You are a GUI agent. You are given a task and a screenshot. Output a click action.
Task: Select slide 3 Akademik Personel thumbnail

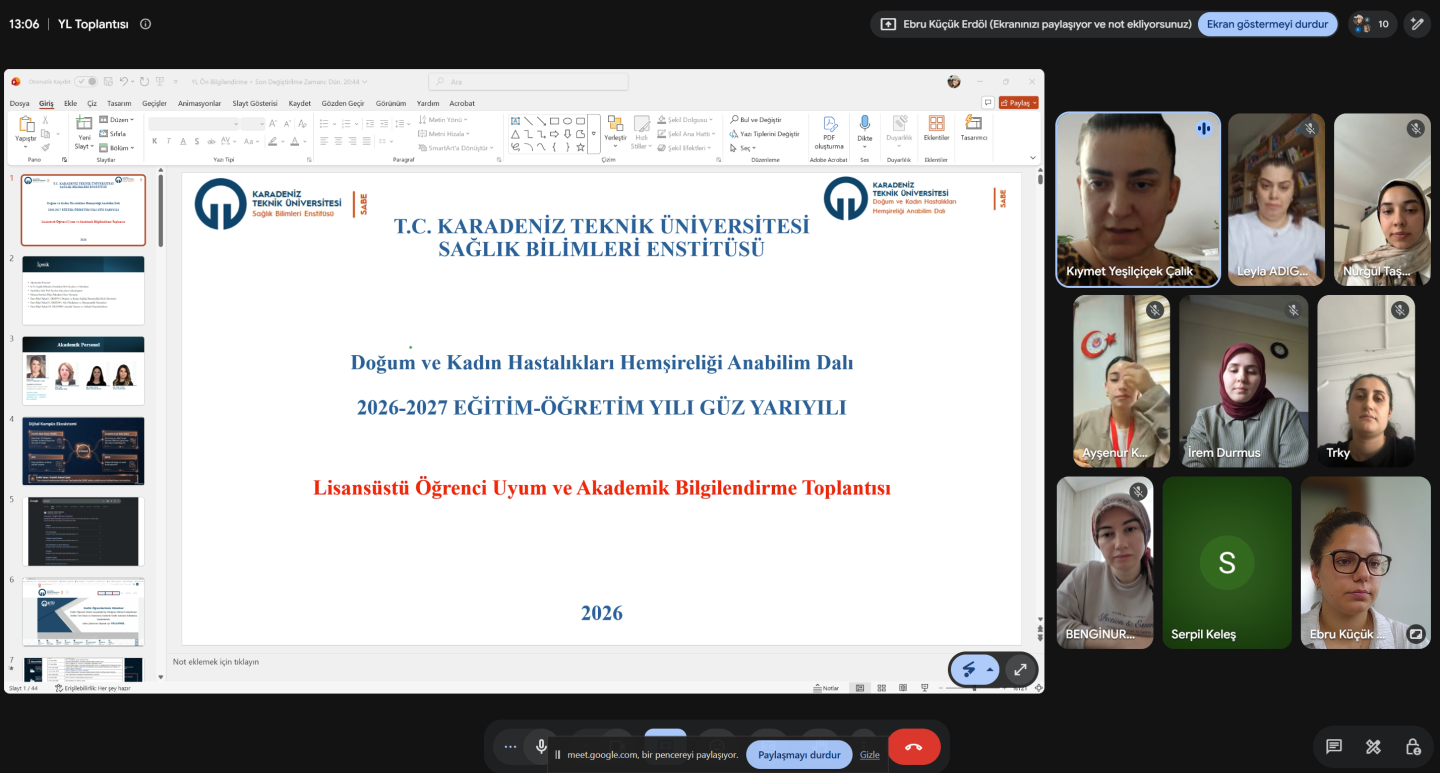pyautogui.click(x=83, y=371)
